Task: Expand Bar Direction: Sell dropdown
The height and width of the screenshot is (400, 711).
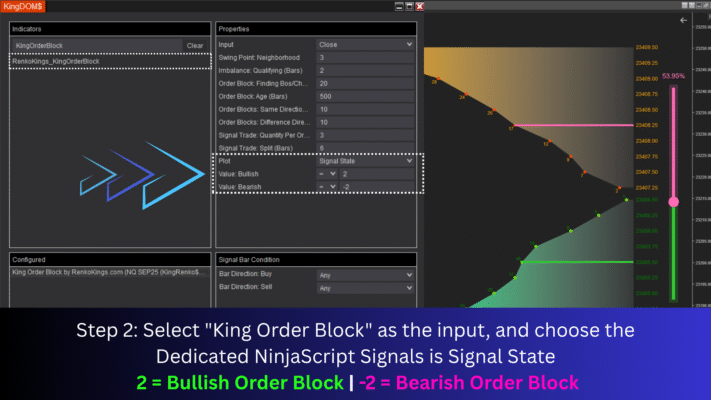Action: 365,288
